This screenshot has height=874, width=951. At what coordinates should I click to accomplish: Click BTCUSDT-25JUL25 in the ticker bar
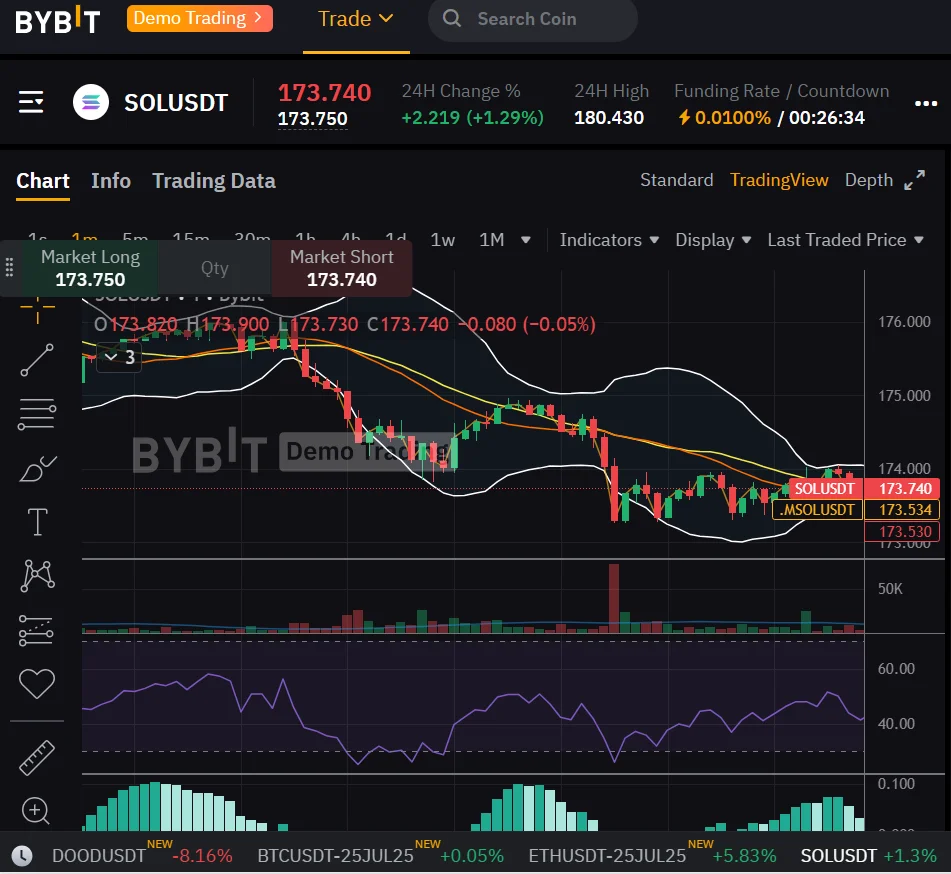click(335, 856)
